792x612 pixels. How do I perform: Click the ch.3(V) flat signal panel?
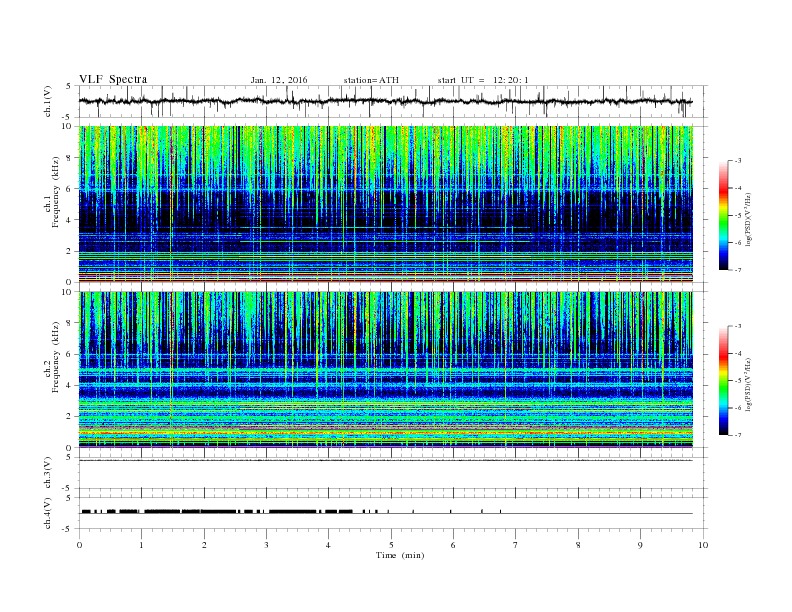[x=393, y=473]
